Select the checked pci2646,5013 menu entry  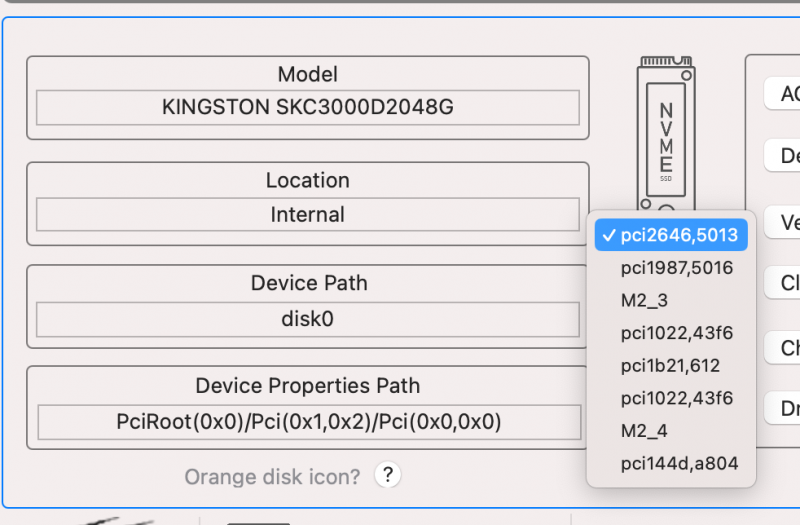[670, 235]
